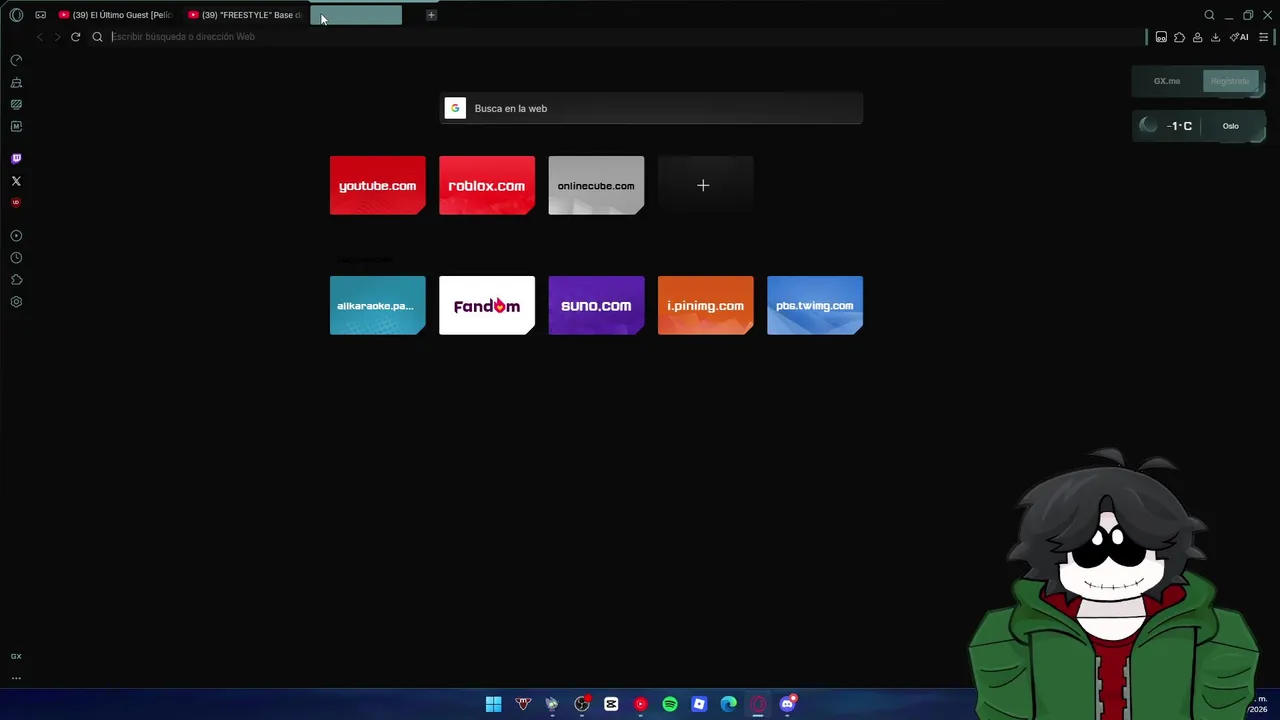Open the roblox.com speed dial tile
This screenshot has height=720, width=1280.
(x=487, y=185)
